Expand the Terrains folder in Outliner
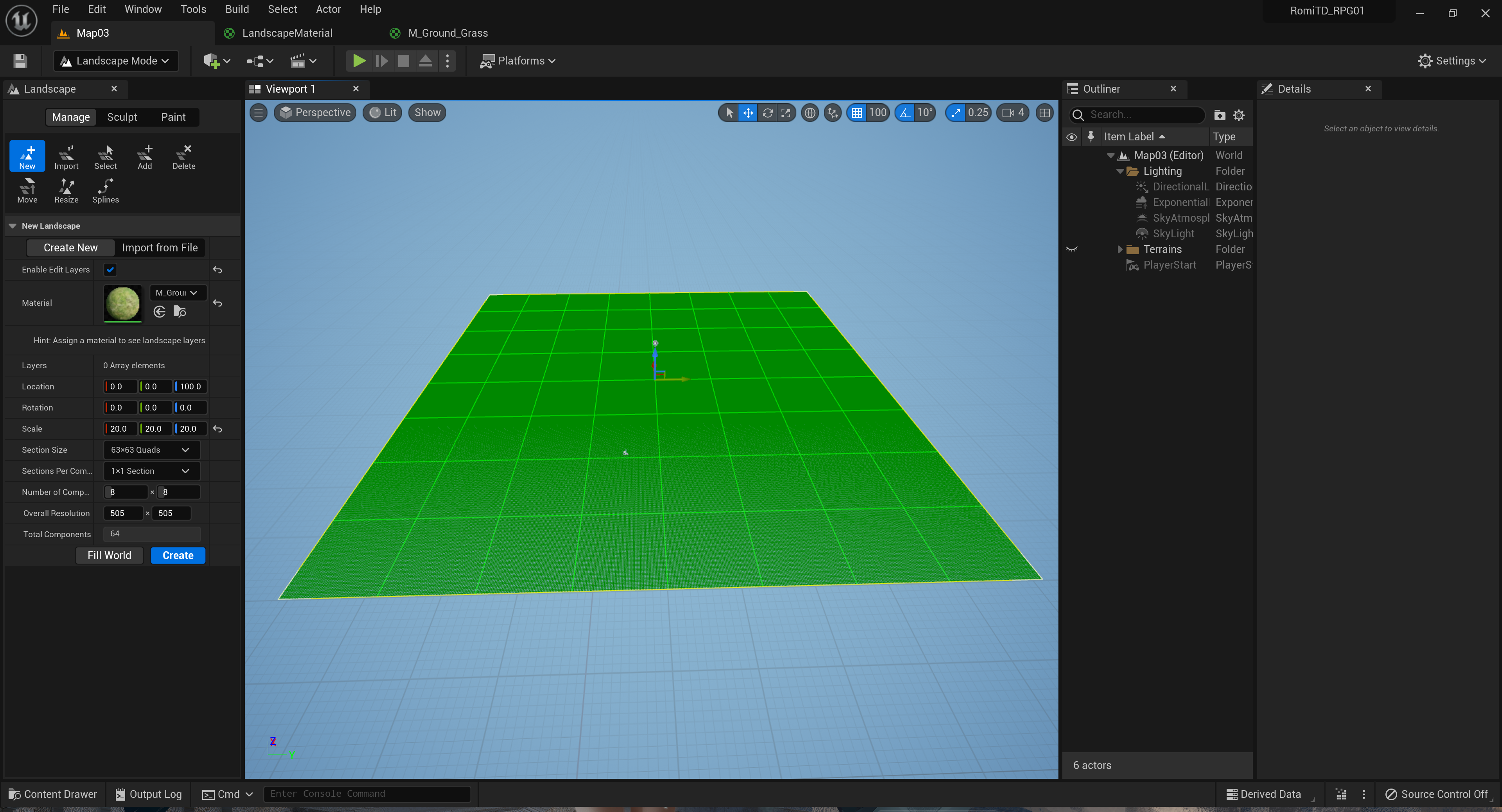The image size is (1502, 812). [1119, 249]
